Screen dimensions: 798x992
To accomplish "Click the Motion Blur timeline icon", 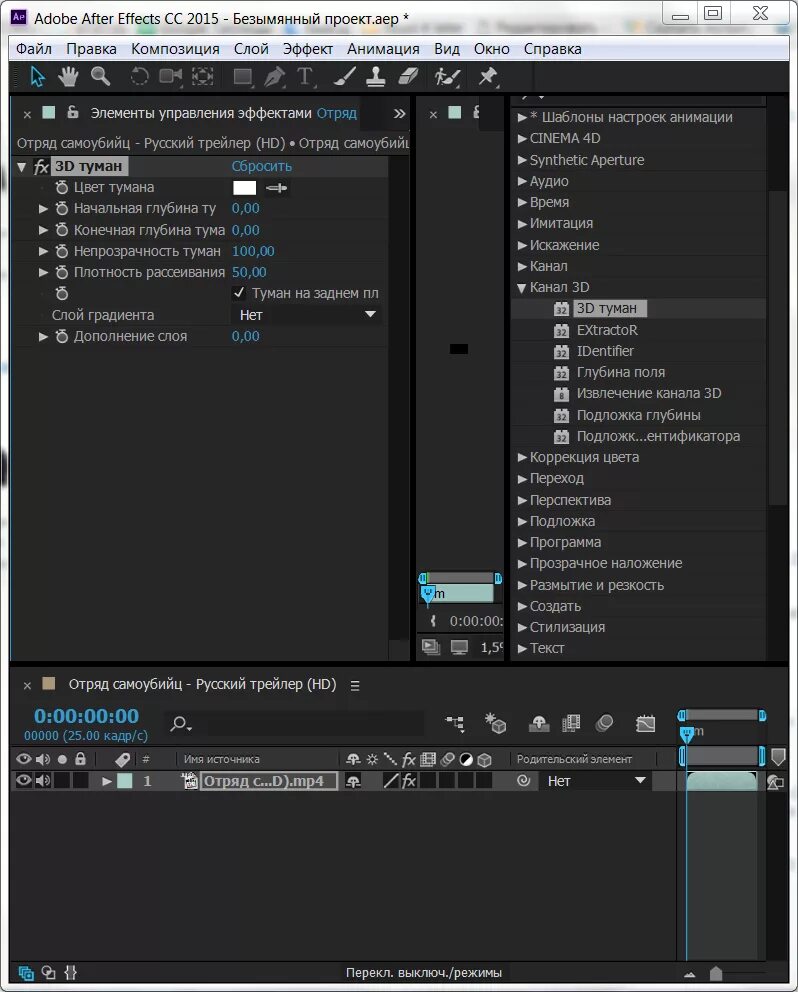I will point(604,723).
